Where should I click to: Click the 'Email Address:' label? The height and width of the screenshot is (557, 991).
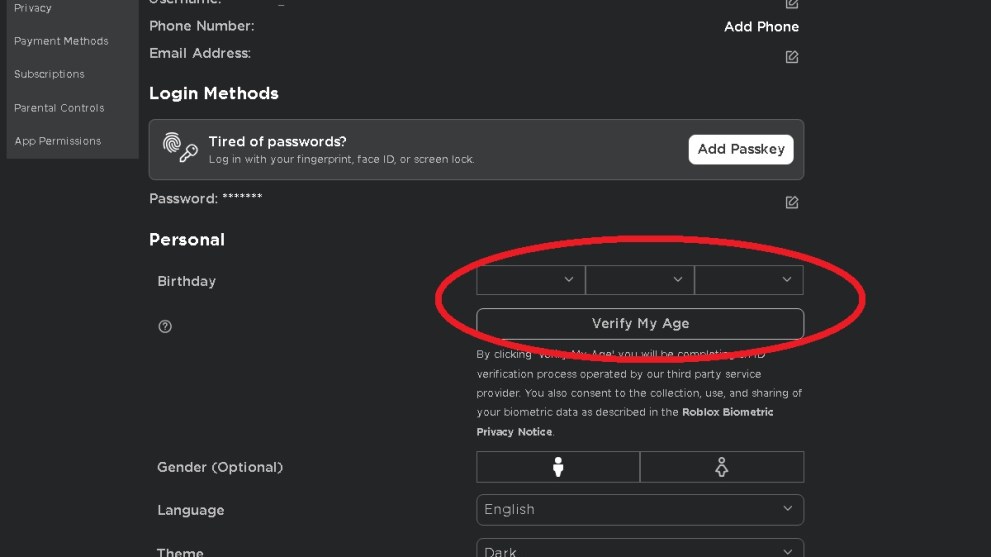pos(200,53)
